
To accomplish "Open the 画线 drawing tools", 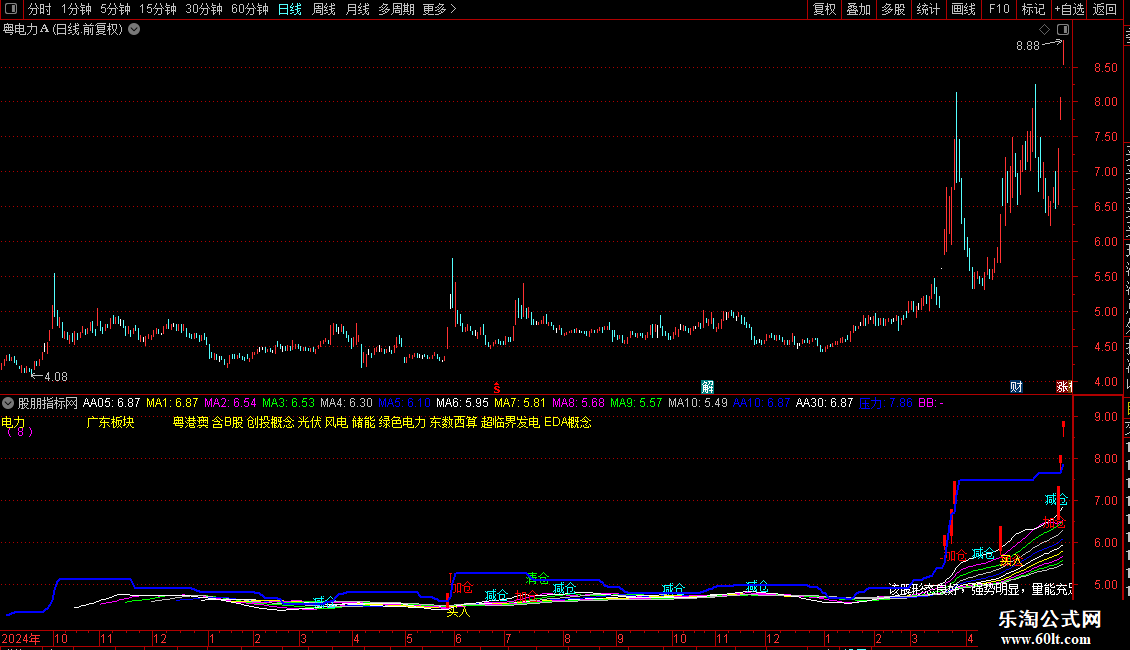I will 963,9.
